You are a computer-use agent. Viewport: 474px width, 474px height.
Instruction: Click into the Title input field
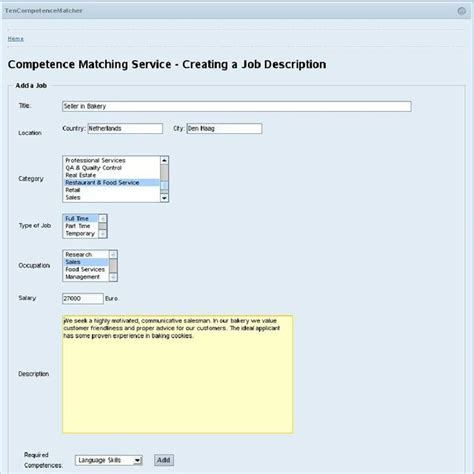click(x=237, y=106)
